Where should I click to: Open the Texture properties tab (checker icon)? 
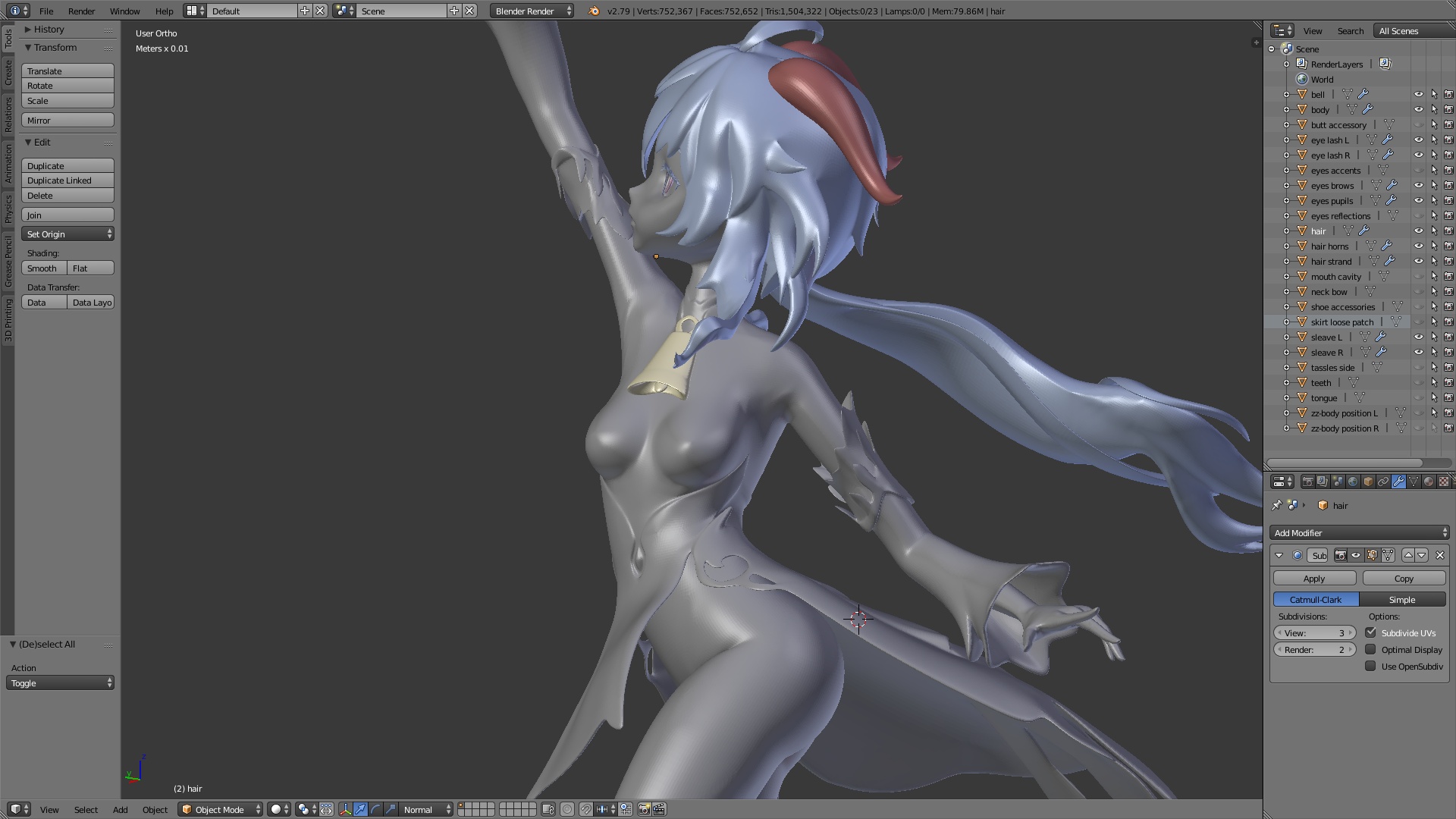(1444, 482)
